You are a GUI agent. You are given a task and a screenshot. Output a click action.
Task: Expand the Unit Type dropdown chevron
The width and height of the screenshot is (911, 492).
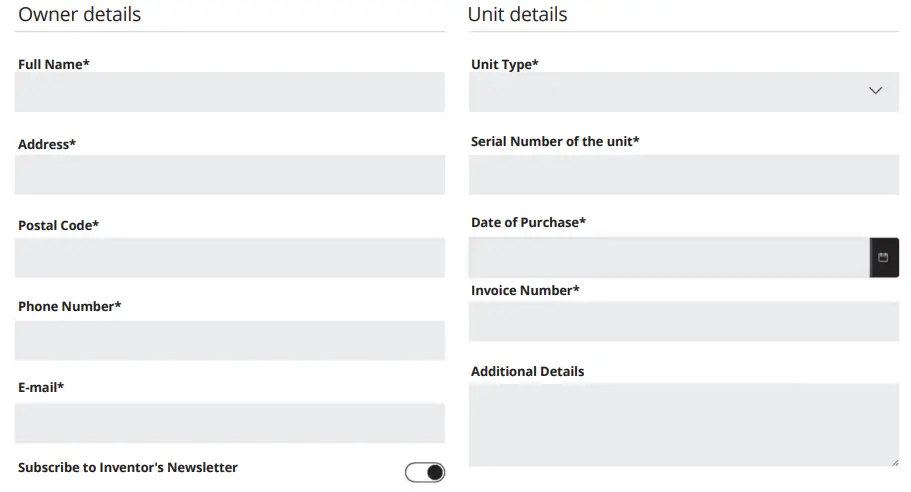(x=876, y=91)
